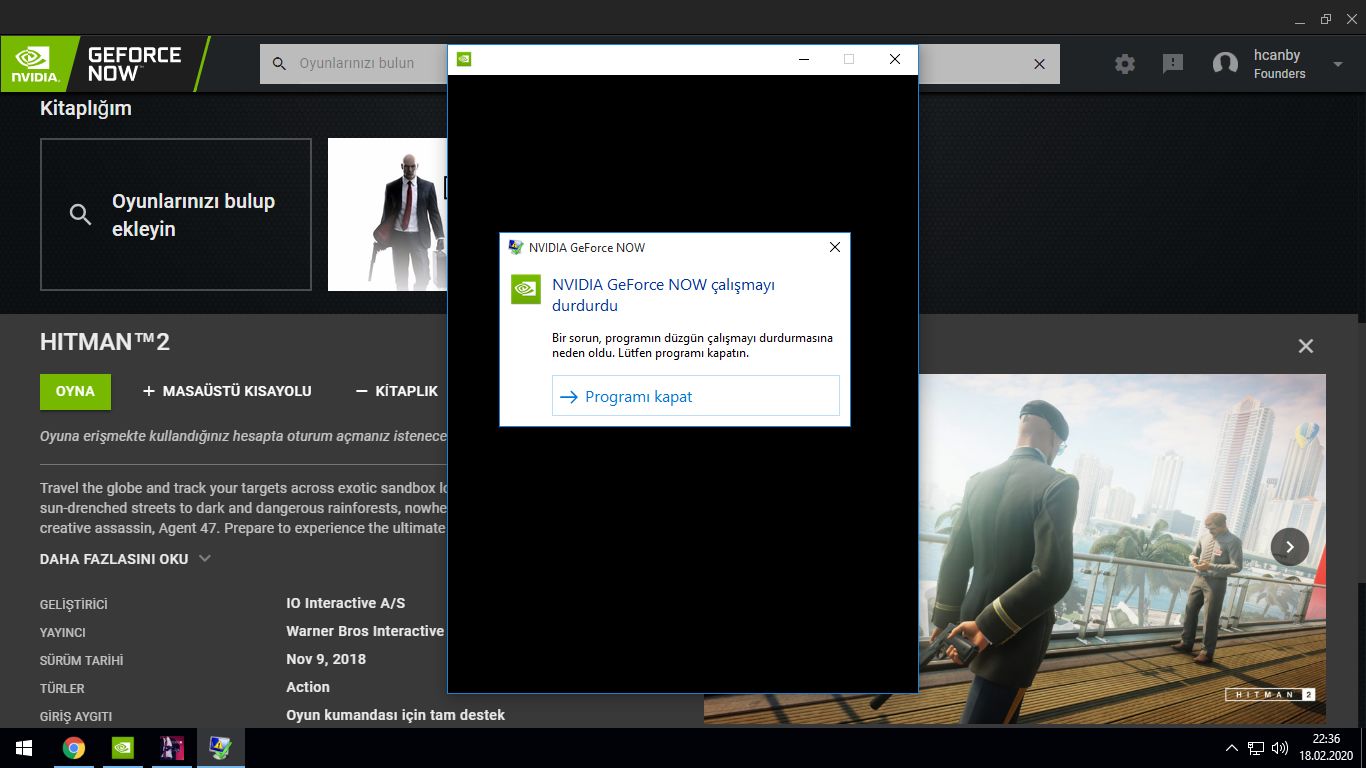Click the error dialog's title bar icon
1366x768 pixels.
click(x=515, y=247)
